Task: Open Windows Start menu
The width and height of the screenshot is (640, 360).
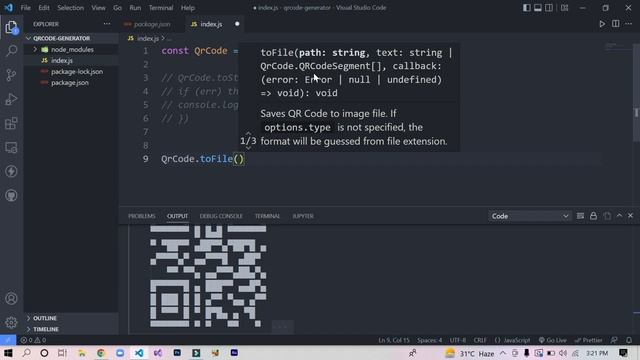Action: point(8,353)
